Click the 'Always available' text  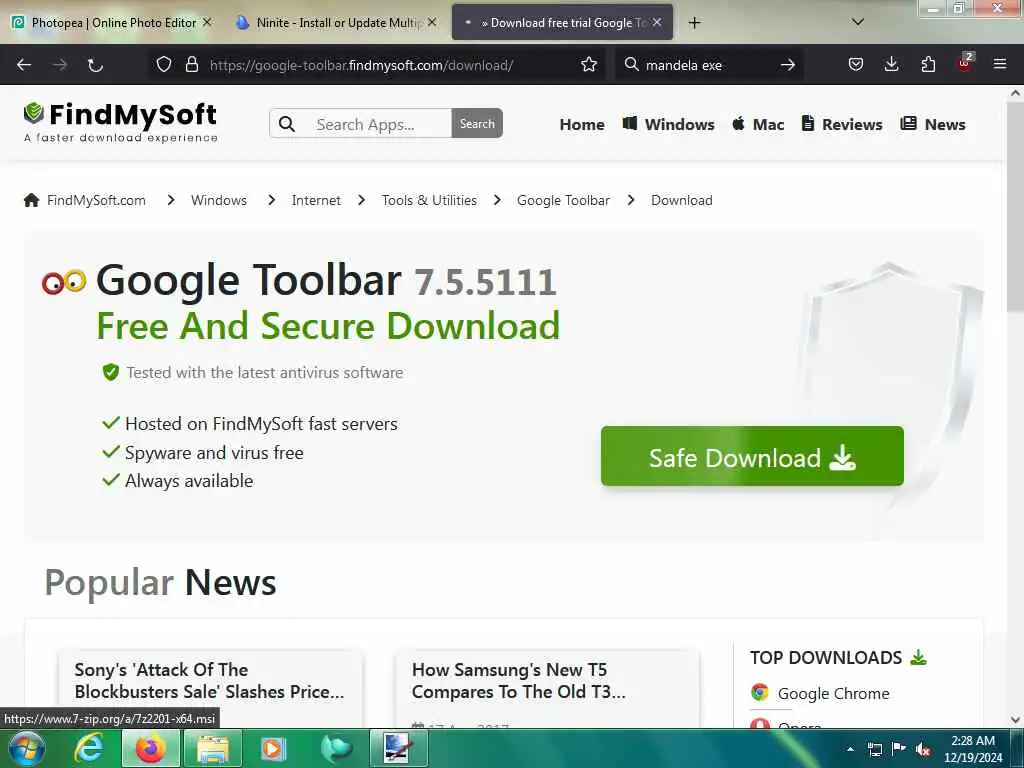pos(189,481)
